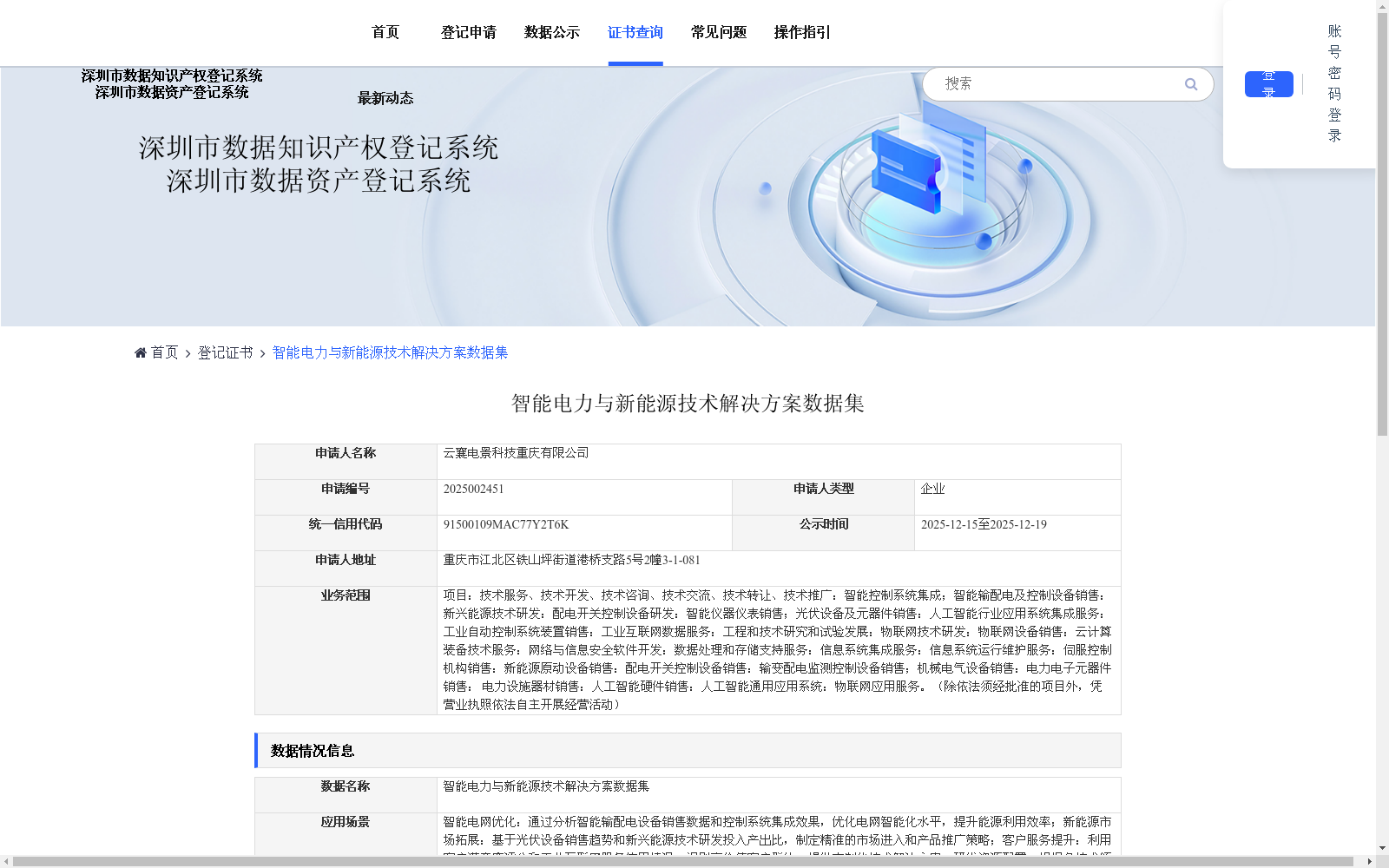Click application number 2025002451

point(473,489)
